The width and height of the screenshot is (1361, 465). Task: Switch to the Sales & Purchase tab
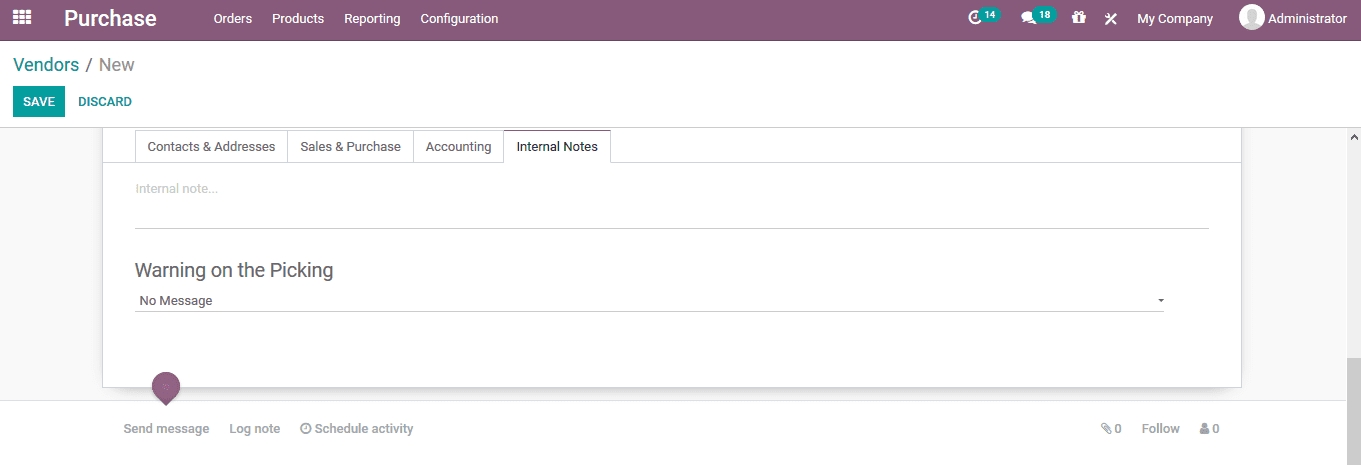click(350, 147)
